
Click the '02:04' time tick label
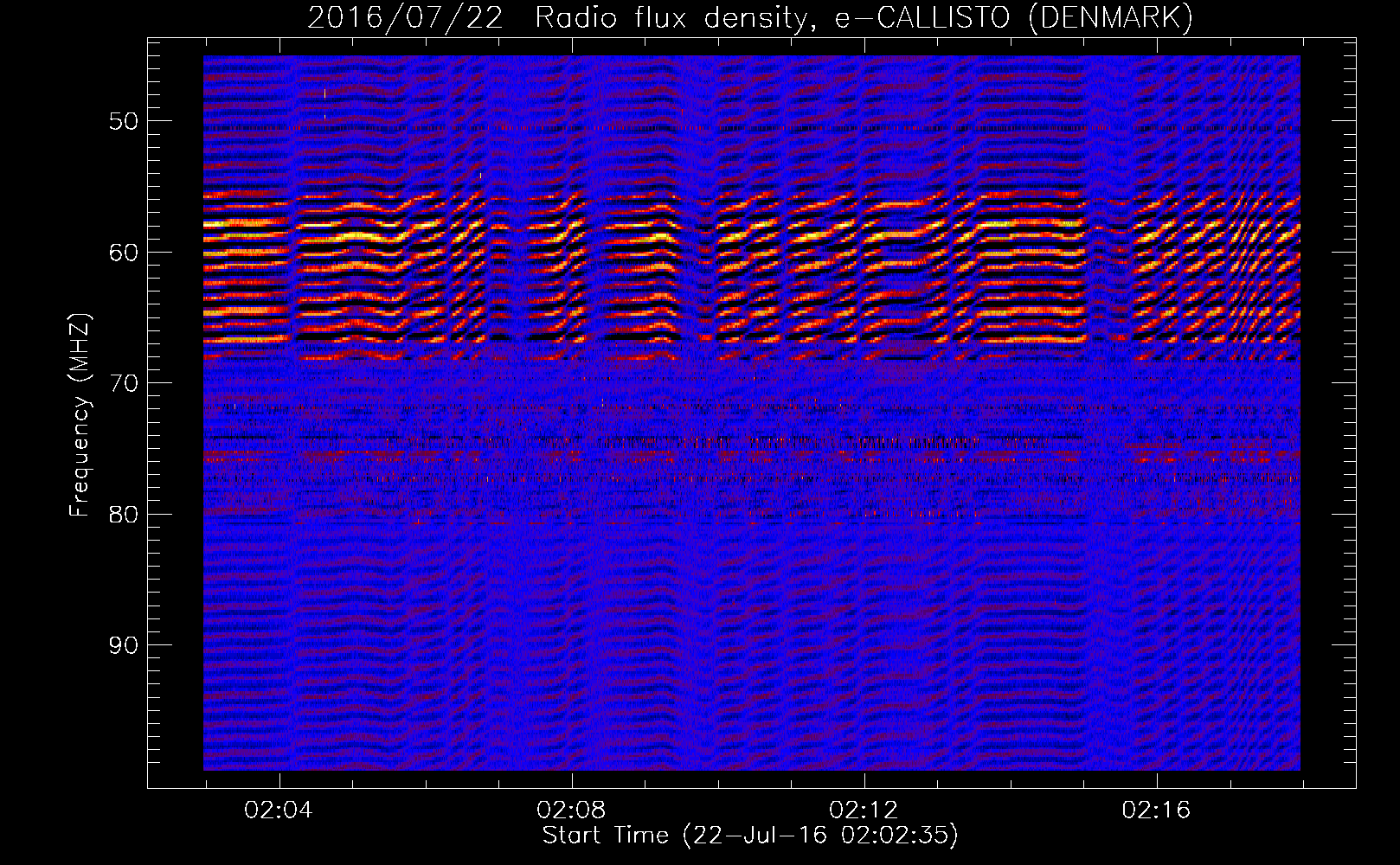[279, 810]
